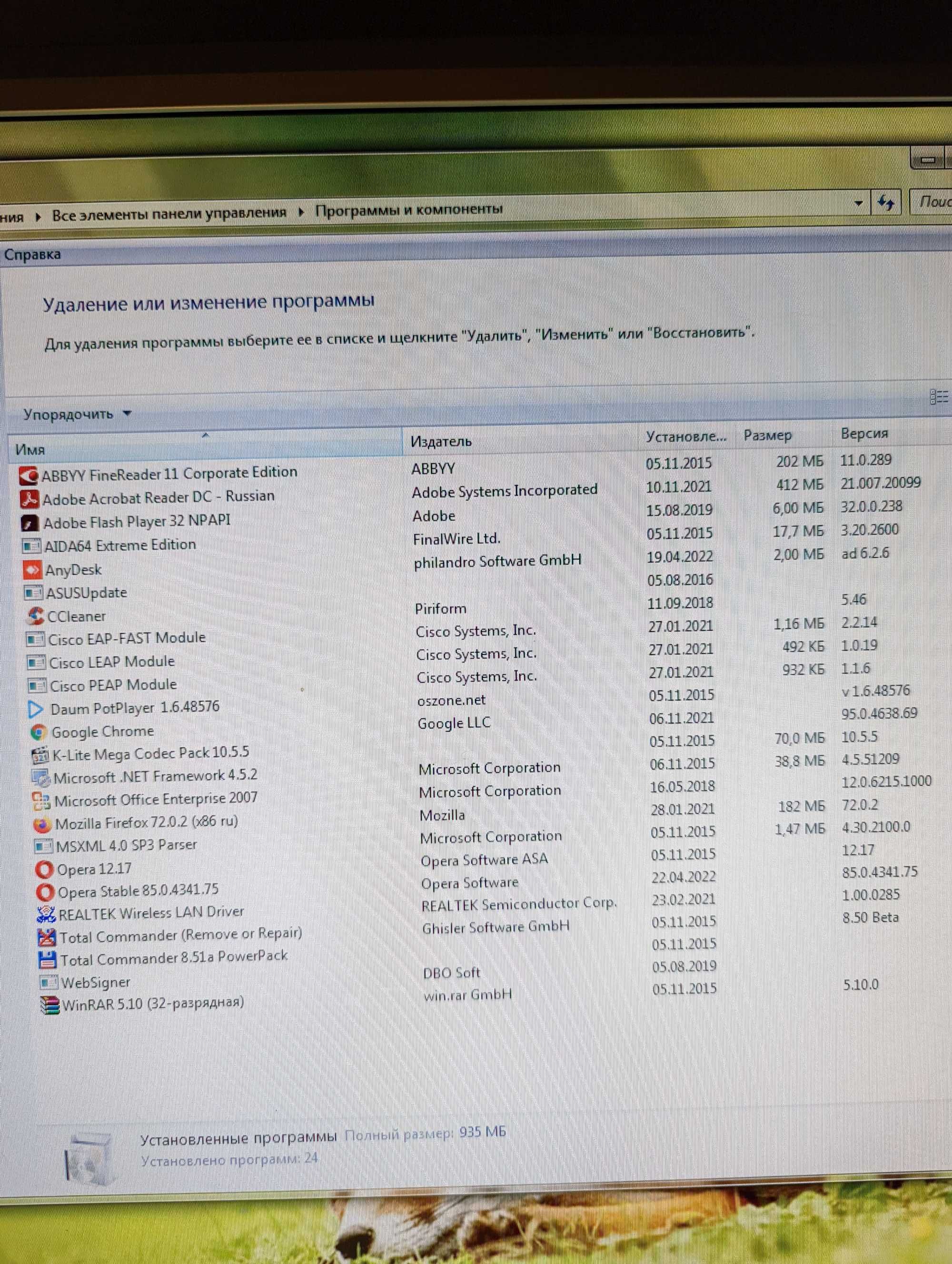
Task: Click the Программы и компоненты breadcrumb
Action: point(409,210)
